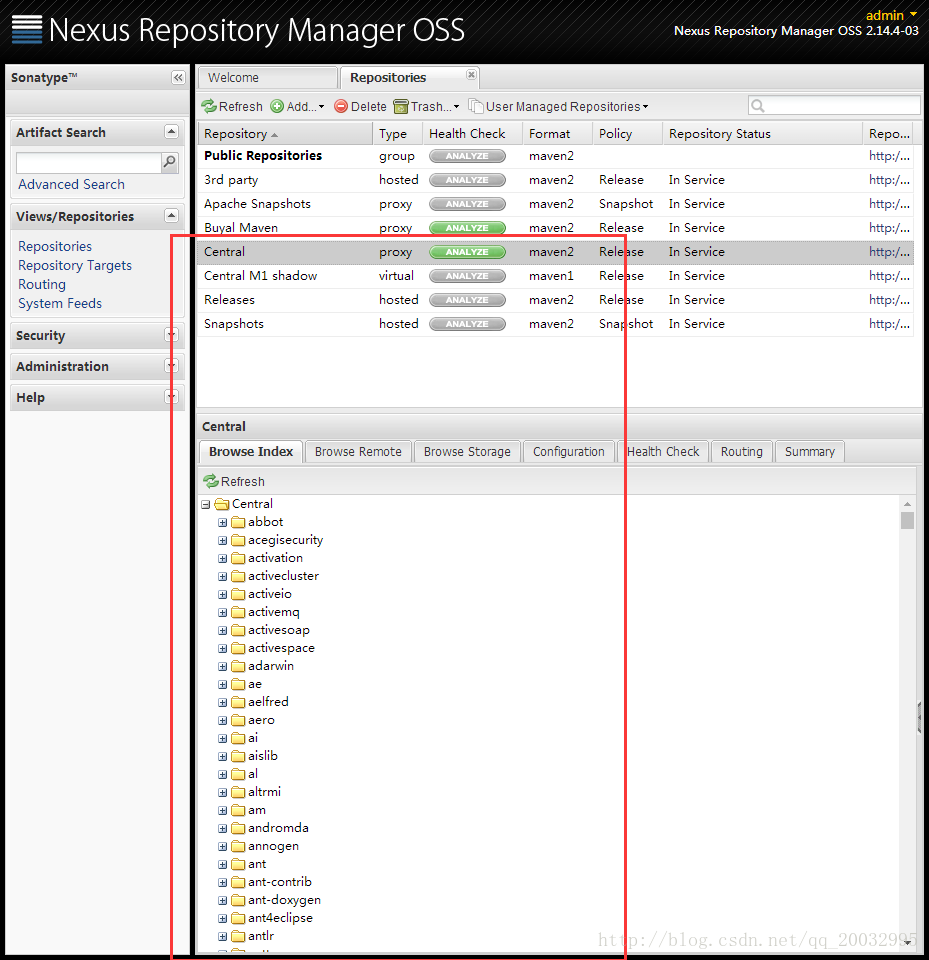Select the aislib folder icon
Viewport: 929px width, 960px height.
coord(238,756)
